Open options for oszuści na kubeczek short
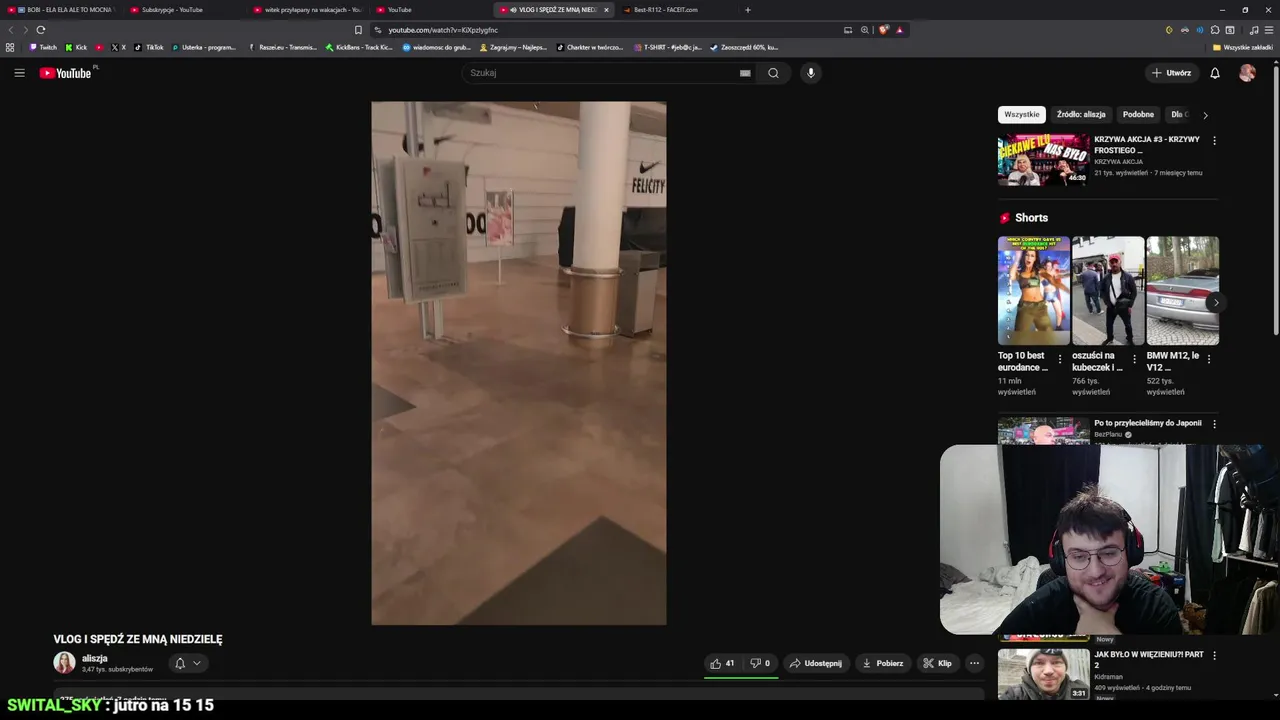This screenshot has width=1280, height=720. pyautogui.click(x=1134, y=359)
